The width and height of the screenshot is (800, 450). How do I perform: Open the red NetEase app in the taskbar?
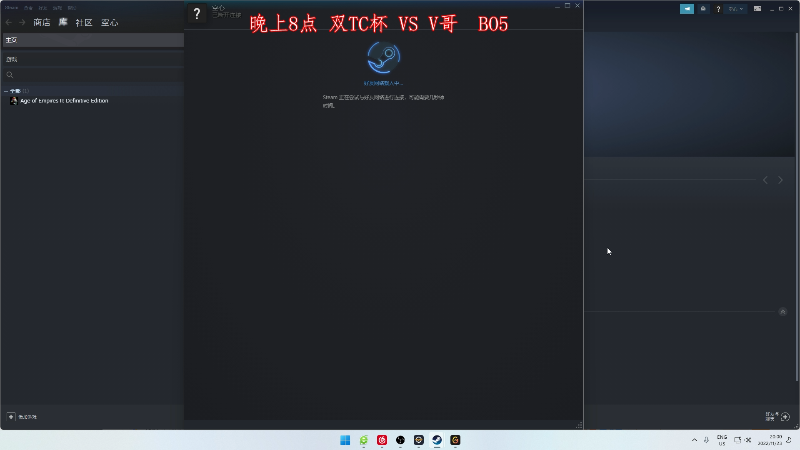pos(382,440)
